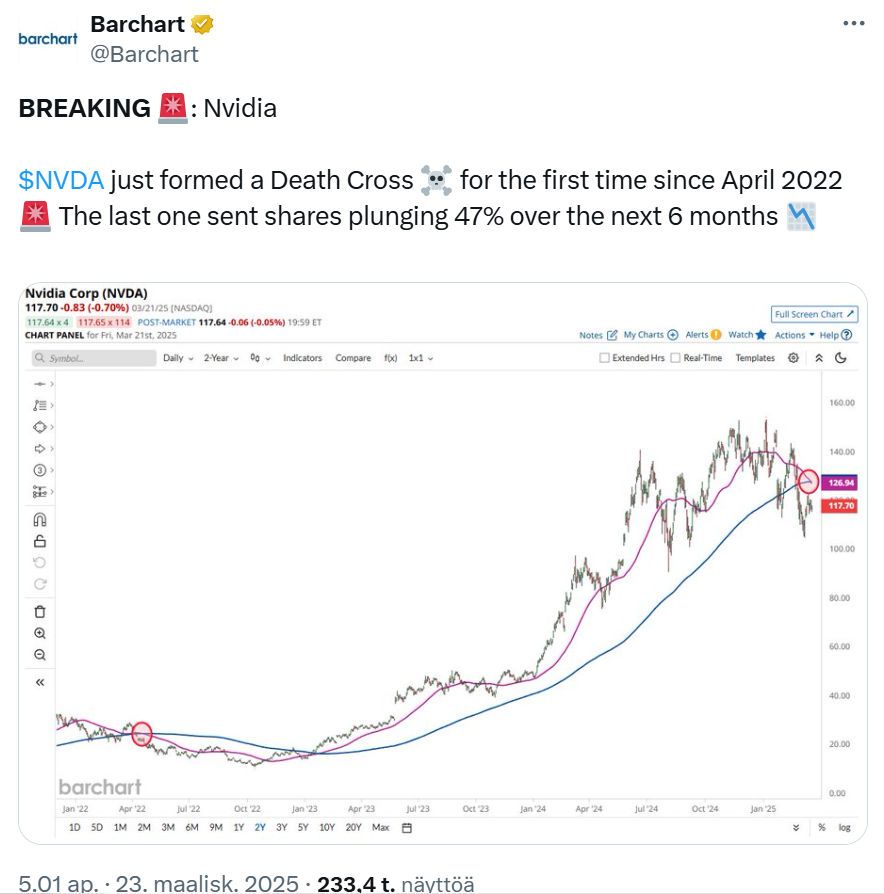The image size is (884, 894).
Task: Zoom out of the chart
Action: click(x=40, y=655)
